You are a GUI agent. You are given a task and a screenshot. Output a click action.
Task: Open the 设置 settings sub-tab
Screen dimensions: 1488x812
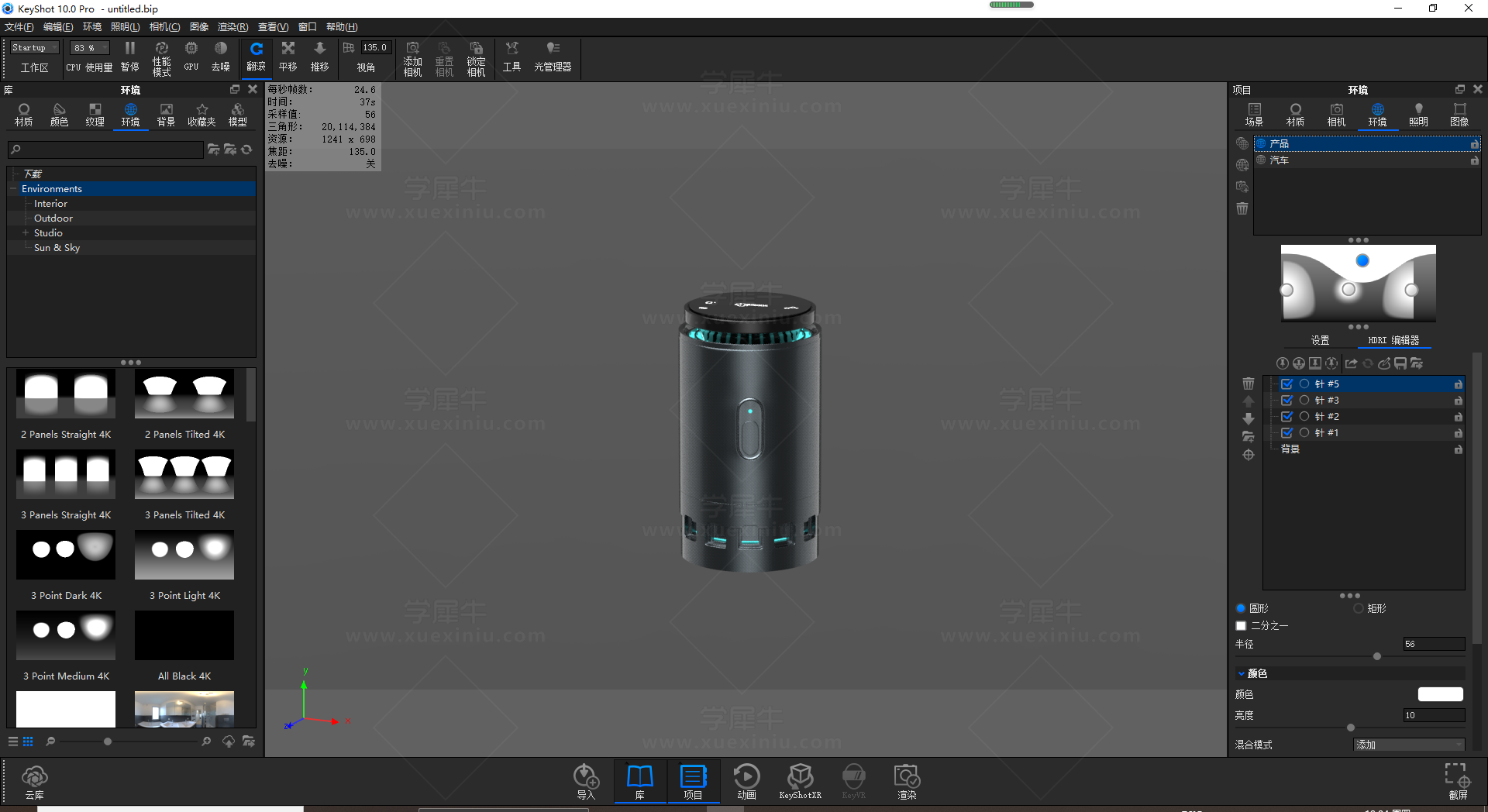coord(1320,340)
